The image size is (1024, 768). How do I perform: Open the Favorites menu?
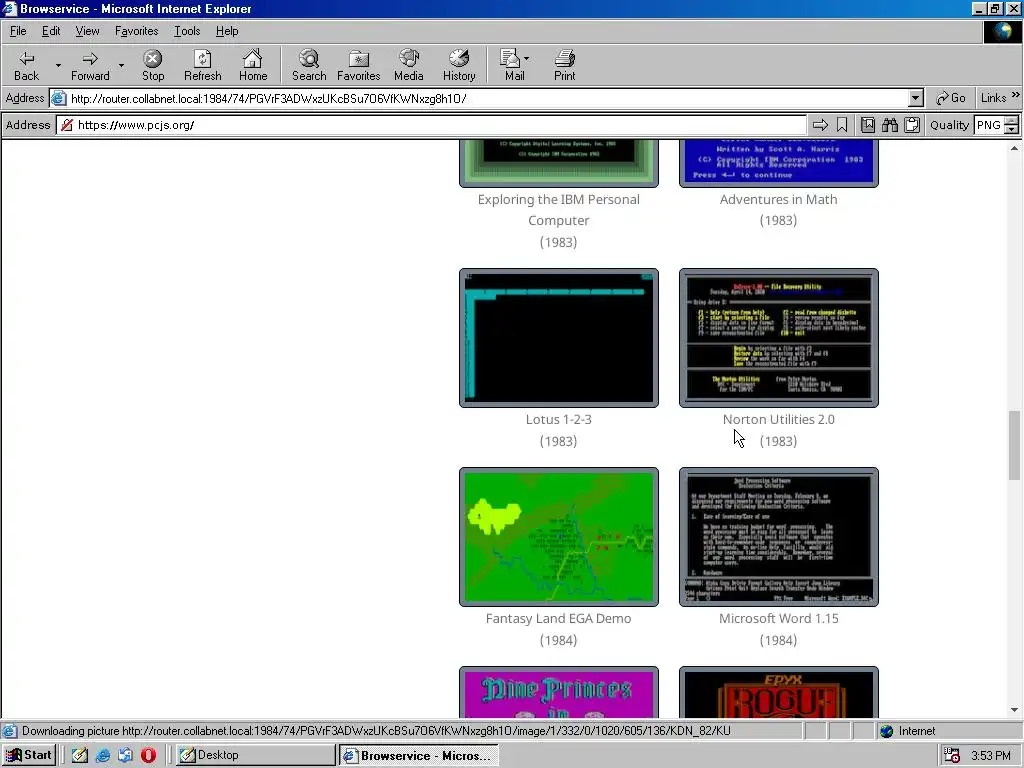click(x=136, y=31)
